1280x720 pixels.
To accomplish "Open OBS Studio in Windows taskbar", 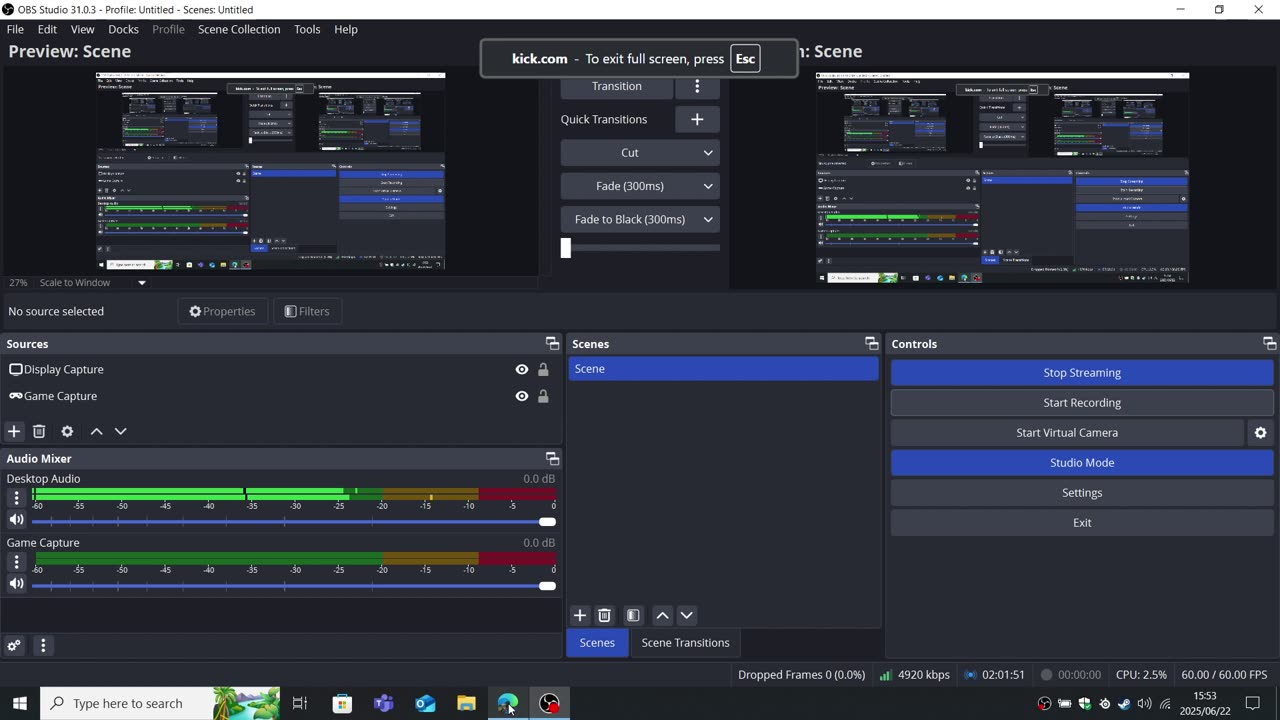I will click(549, 703).
